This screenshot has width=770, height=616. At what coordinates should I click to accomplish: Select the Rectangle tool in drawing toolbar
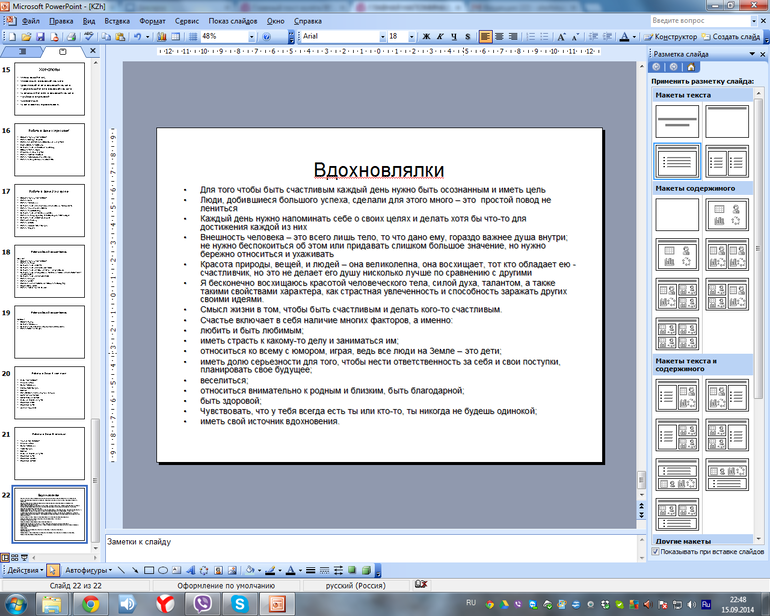point(148,570)
